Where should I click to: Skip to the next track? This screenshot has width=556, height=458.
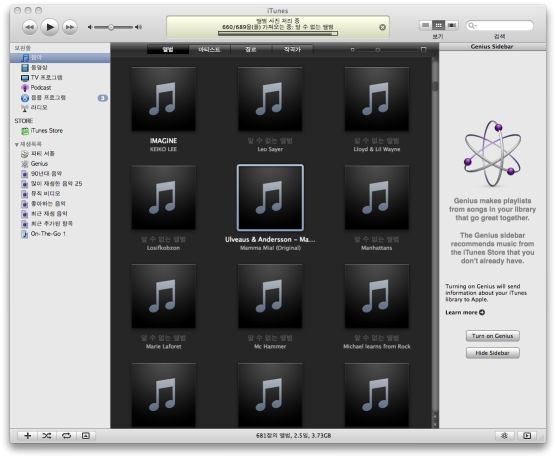(x=70, y=27)
